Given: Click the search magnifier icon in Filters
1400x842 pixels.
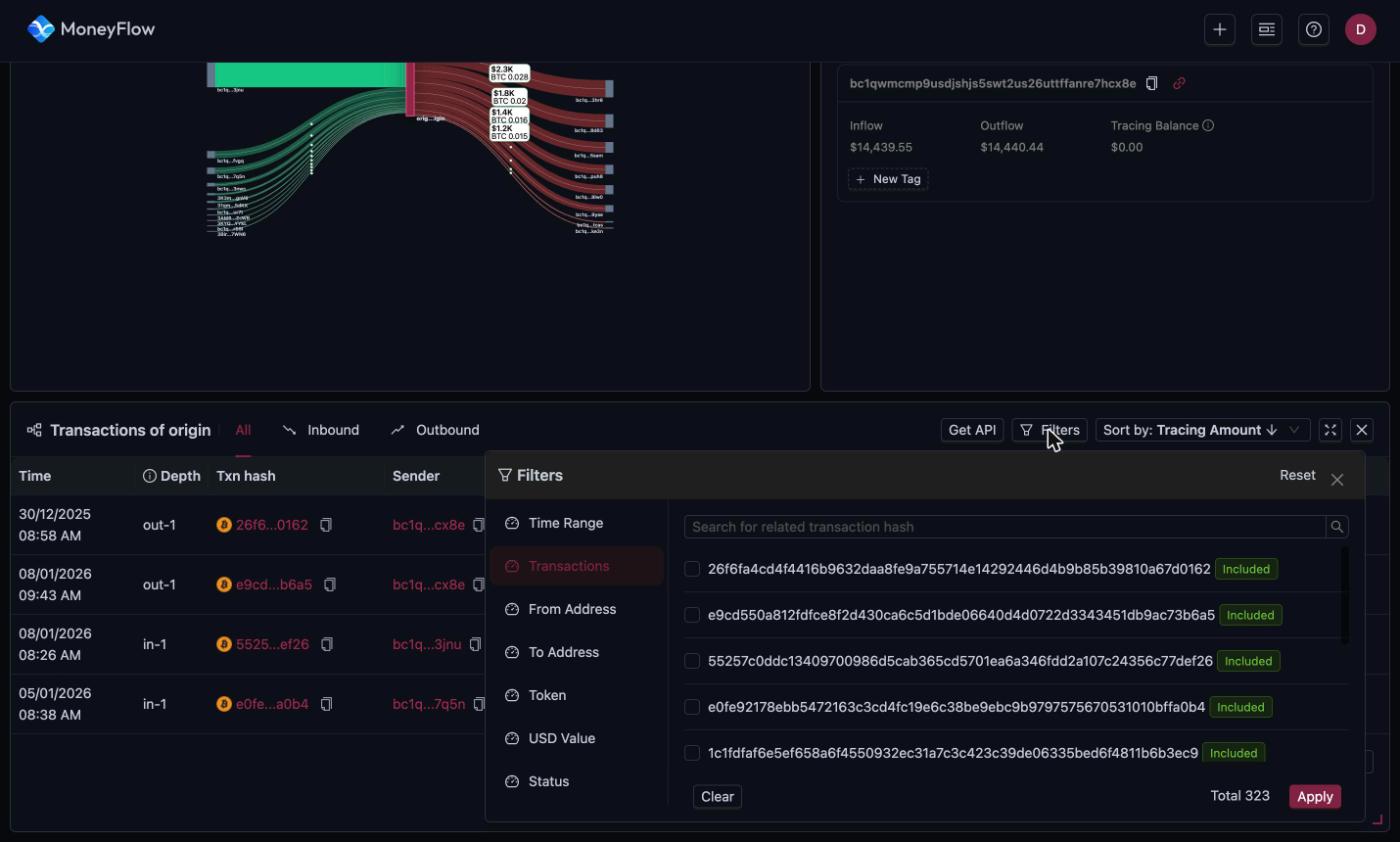Looking at the screenshot, I should [1337, 527].
